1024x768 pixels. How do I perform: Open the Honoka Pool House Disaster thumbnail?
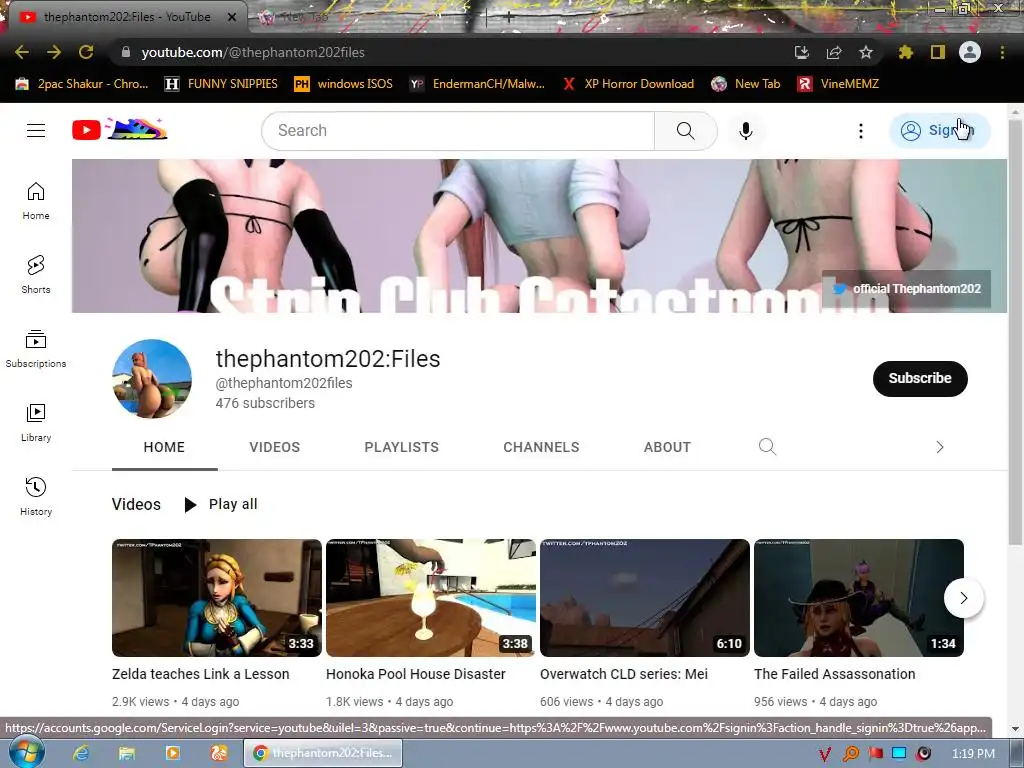point(431,598)
